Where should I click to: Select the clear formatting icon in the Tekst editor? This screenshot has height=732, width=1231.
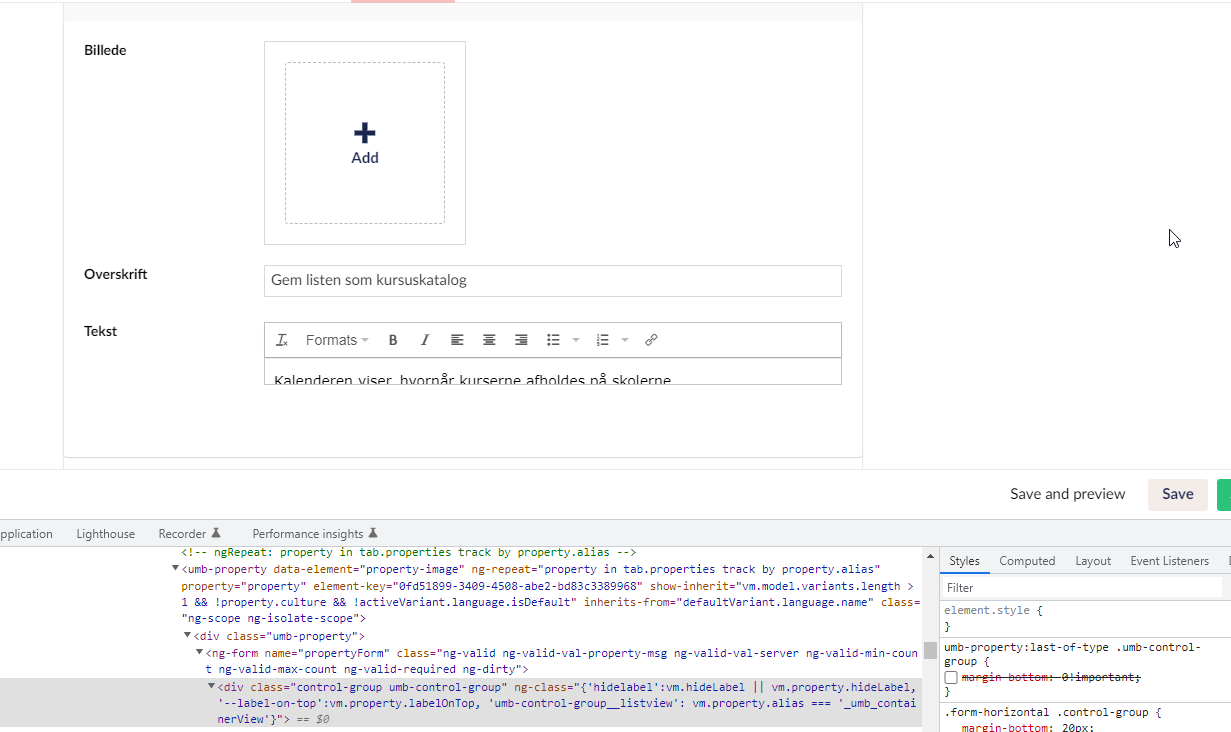tap(281, 339)
